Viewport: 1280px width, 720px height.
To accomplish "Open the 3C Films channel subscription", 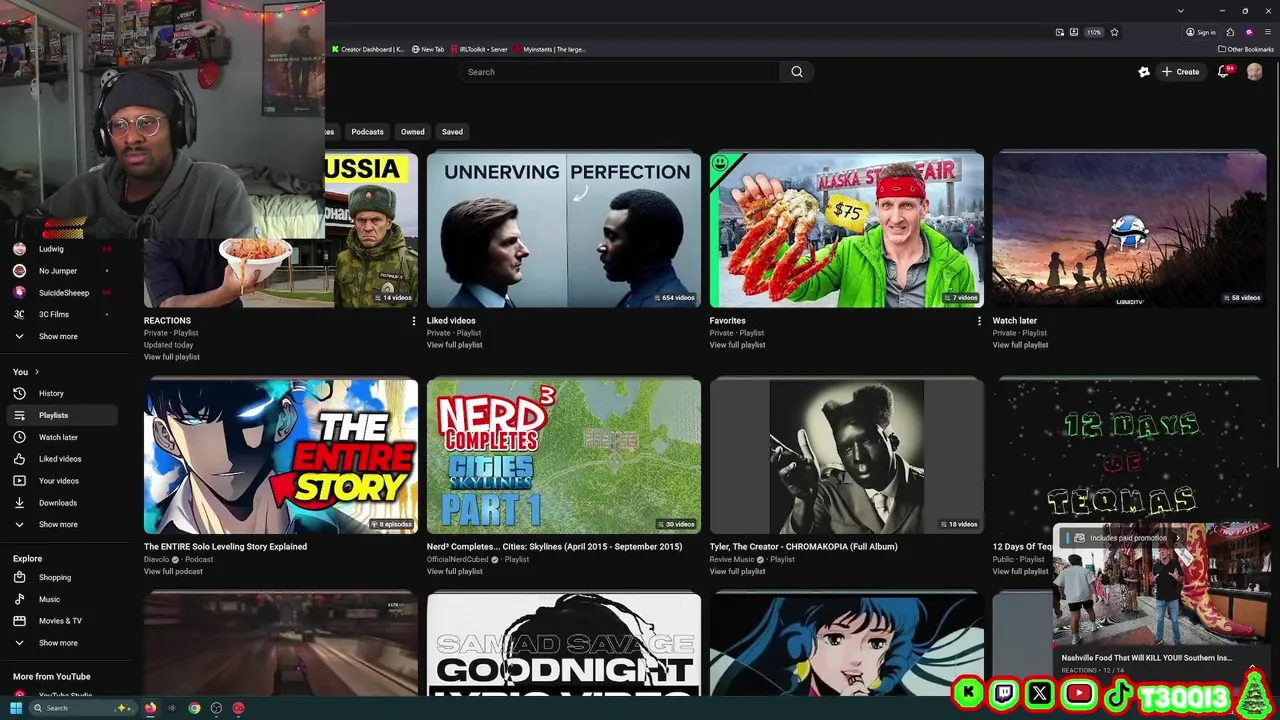I will pyautogui.click(x=64, y=315).
